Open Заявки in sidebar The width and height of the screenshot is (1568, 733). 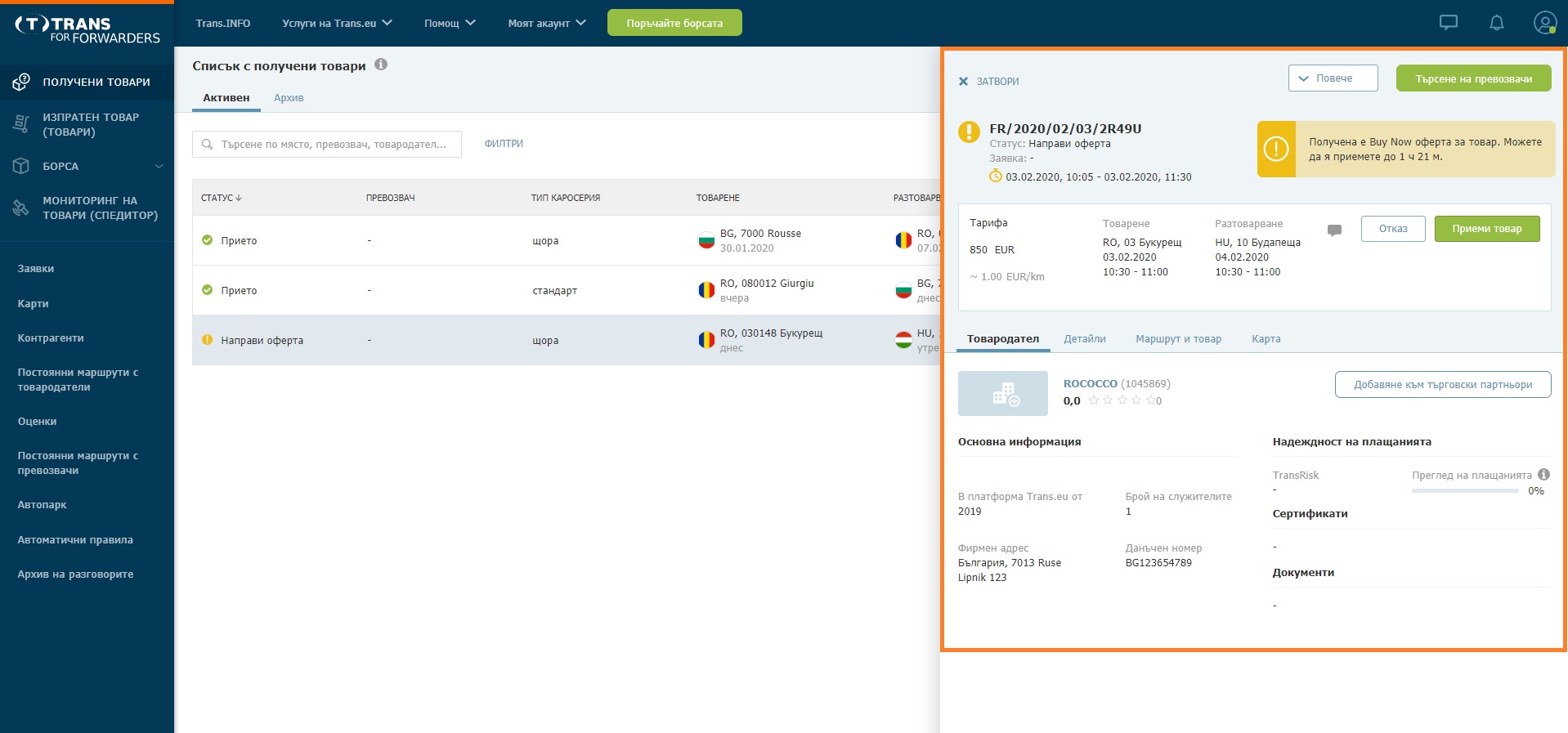[36, 269]
